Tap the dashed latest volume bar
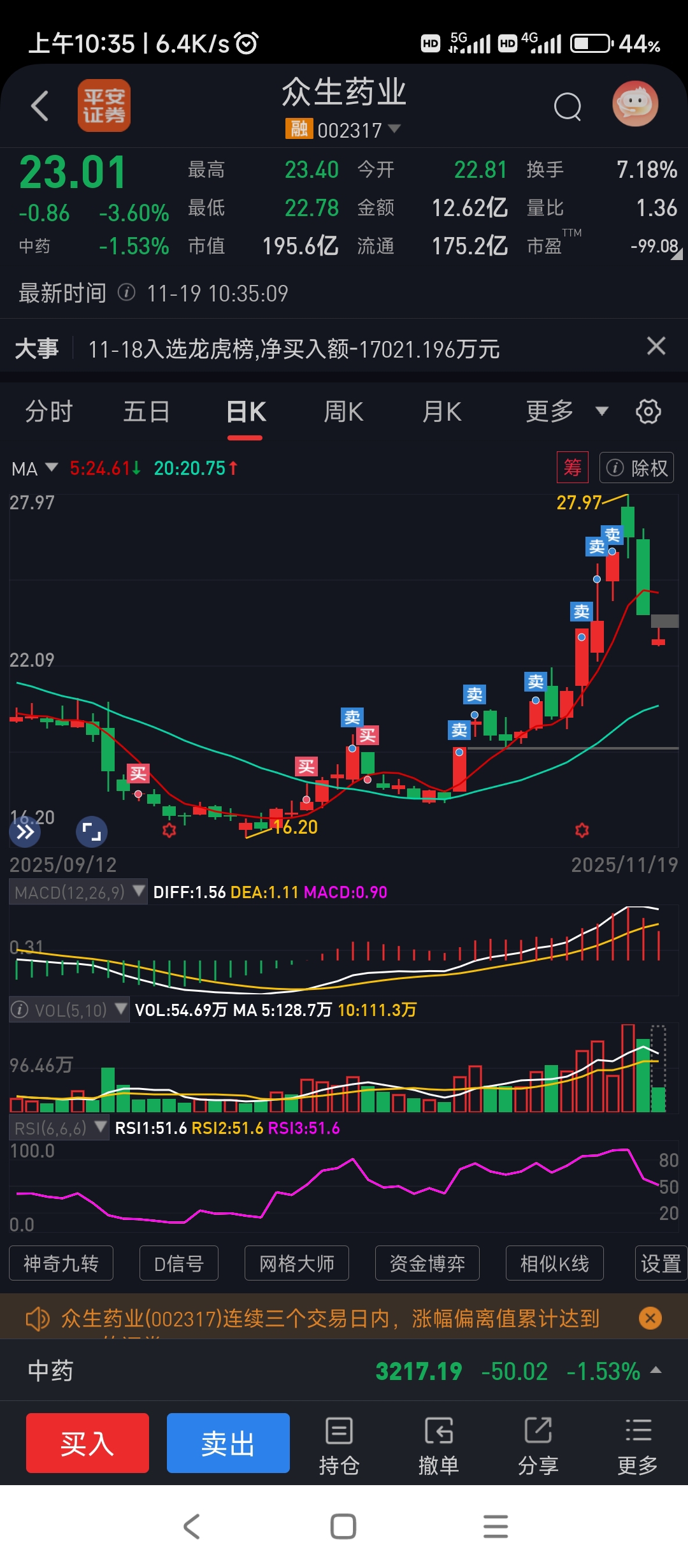This screenshot has width=688, height=1568. point(658,1068)
